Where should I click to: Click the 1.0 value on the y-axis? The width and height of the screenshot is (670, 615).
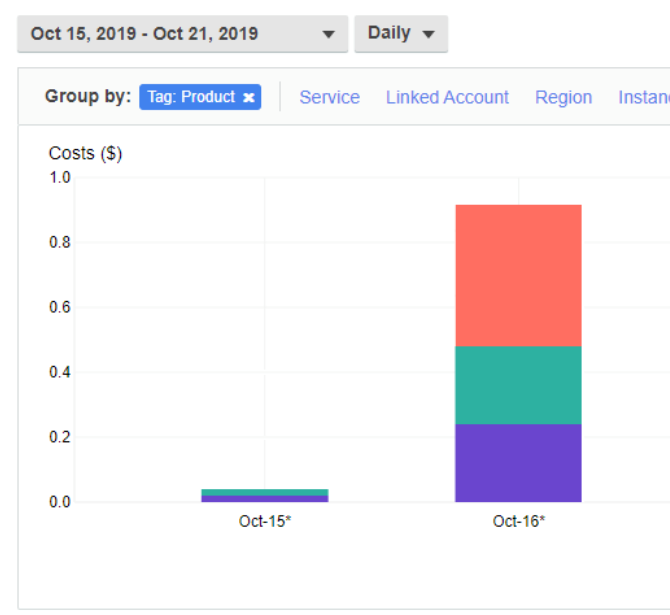pyautogui.click(x=60, y=178)
